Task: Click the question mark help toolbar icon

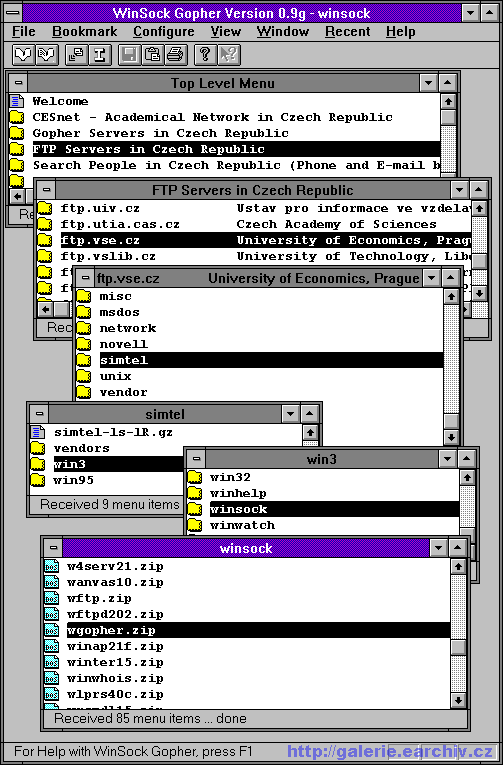Action: 205,55
